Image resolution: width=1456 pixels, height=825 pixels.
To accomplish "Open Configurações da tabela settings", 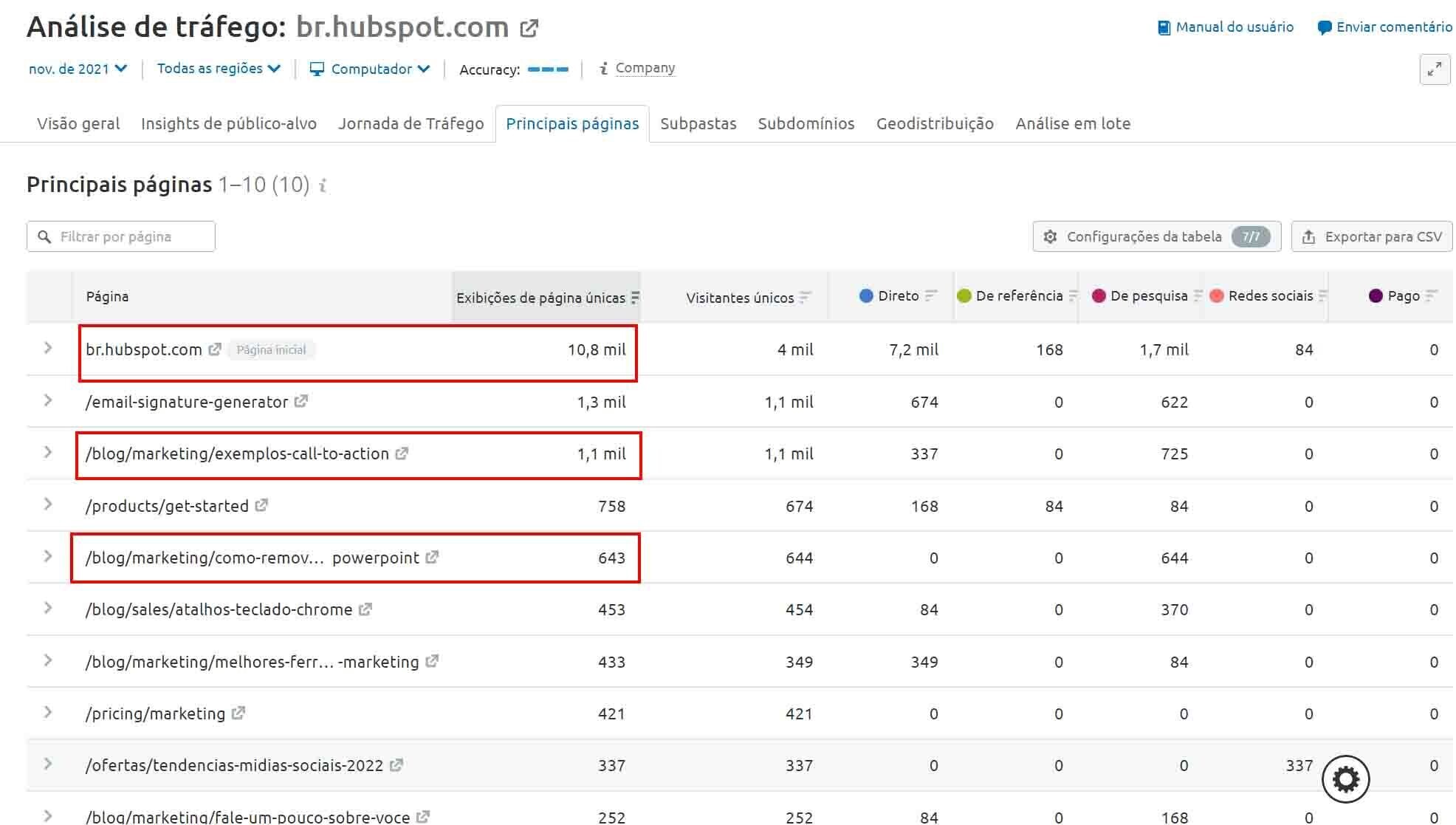I will click(1155, 236).
